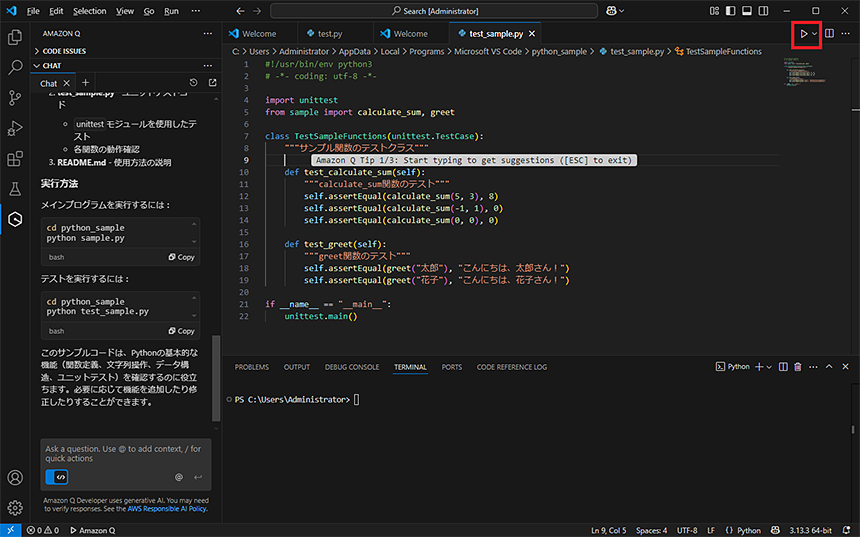860x537 pixels.
Task: Open CHAT section more actions
Action: [207, 65]
